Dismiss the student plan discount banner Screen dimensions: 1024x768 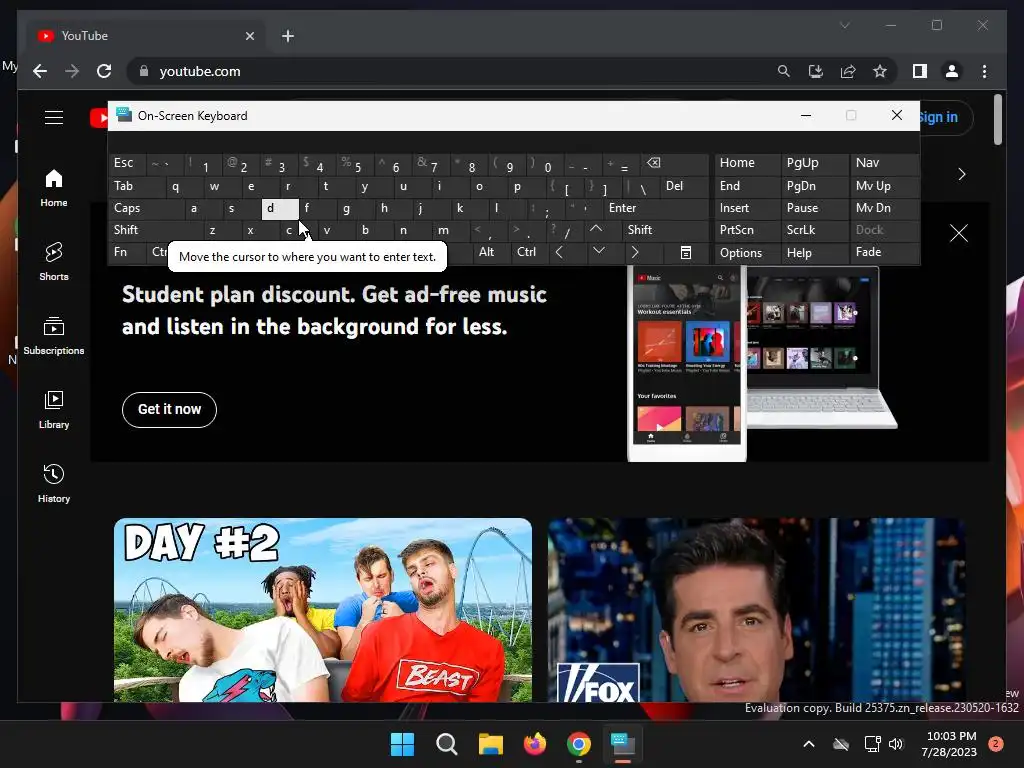tap(959, 233)
